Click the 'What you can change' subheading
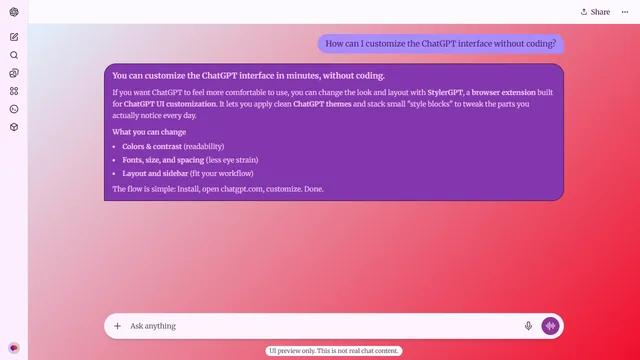 149,132
